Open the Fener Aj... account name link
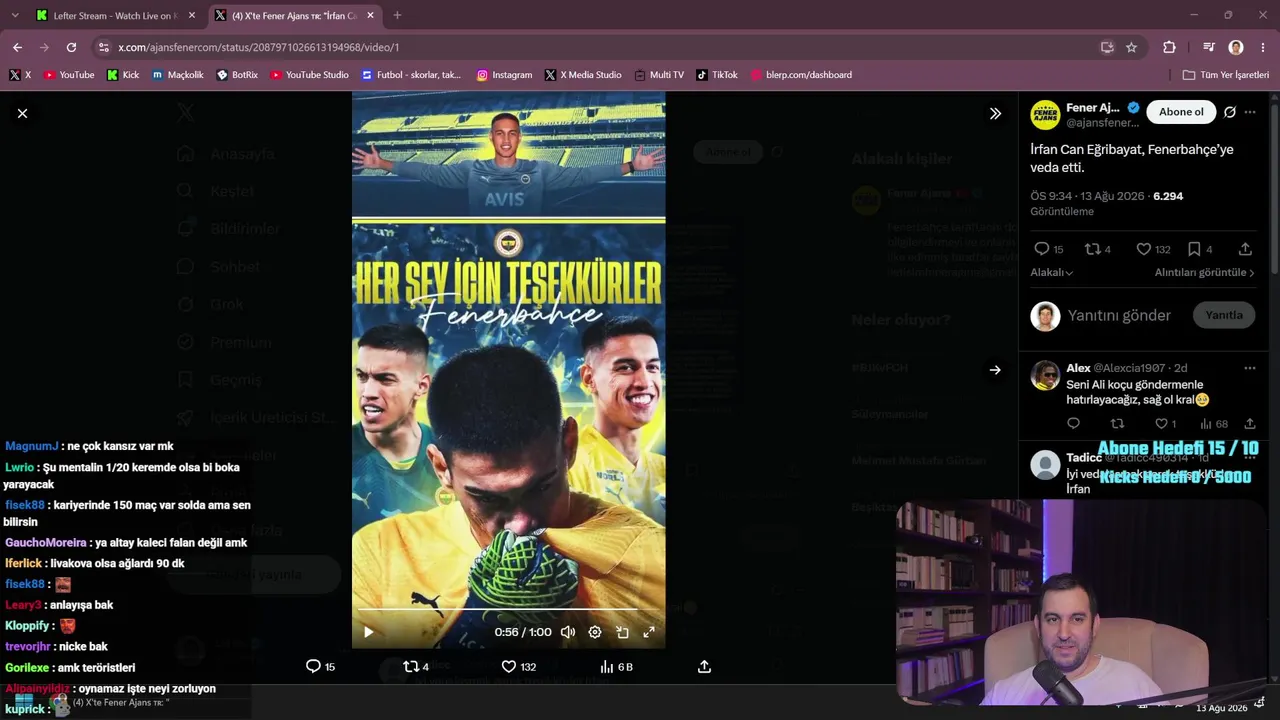This screenshot has width=1280, height=720. (x=1093, y=108)
